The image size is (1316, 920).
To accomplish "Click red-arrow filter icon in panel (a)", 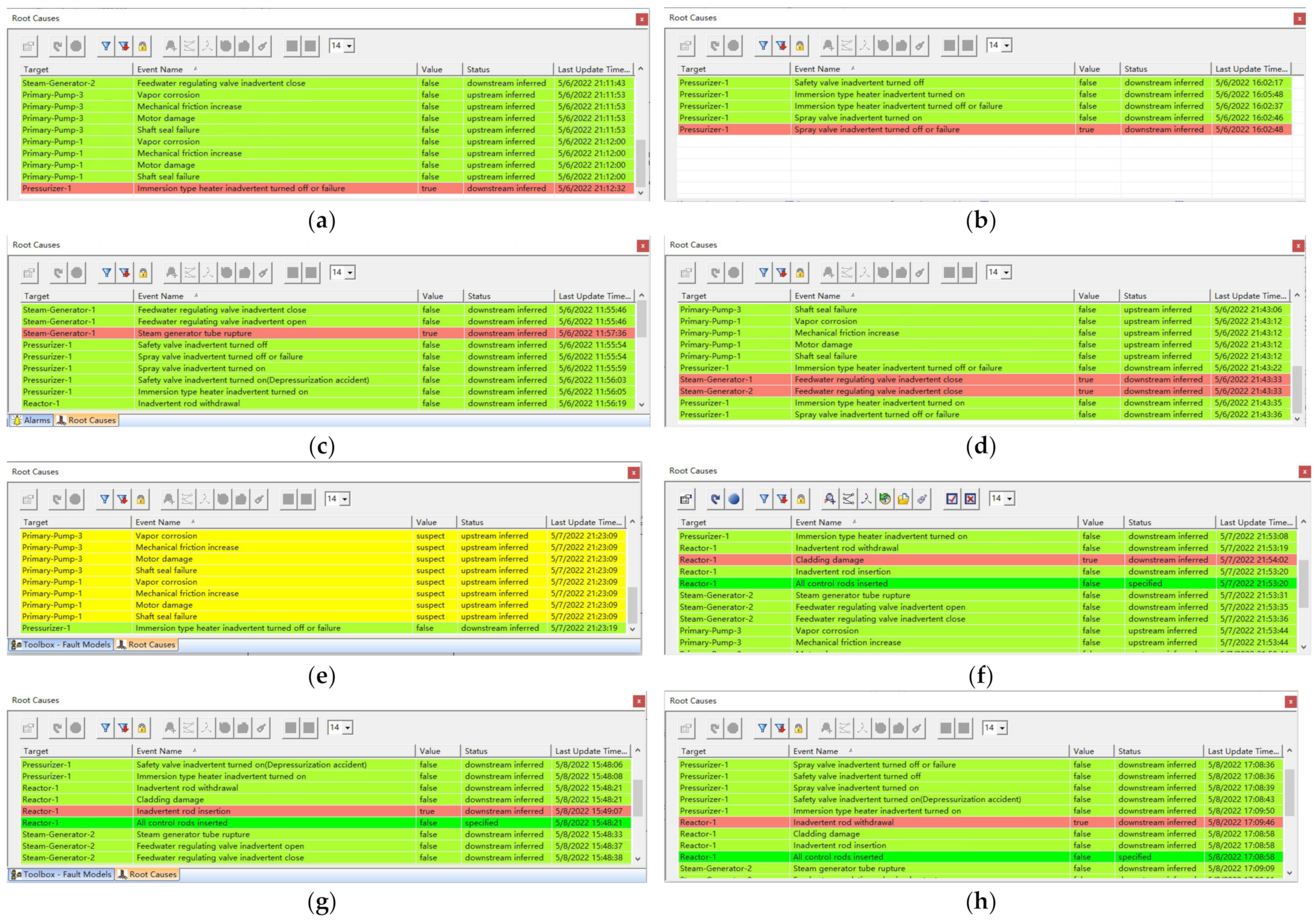I will point(125,46).
